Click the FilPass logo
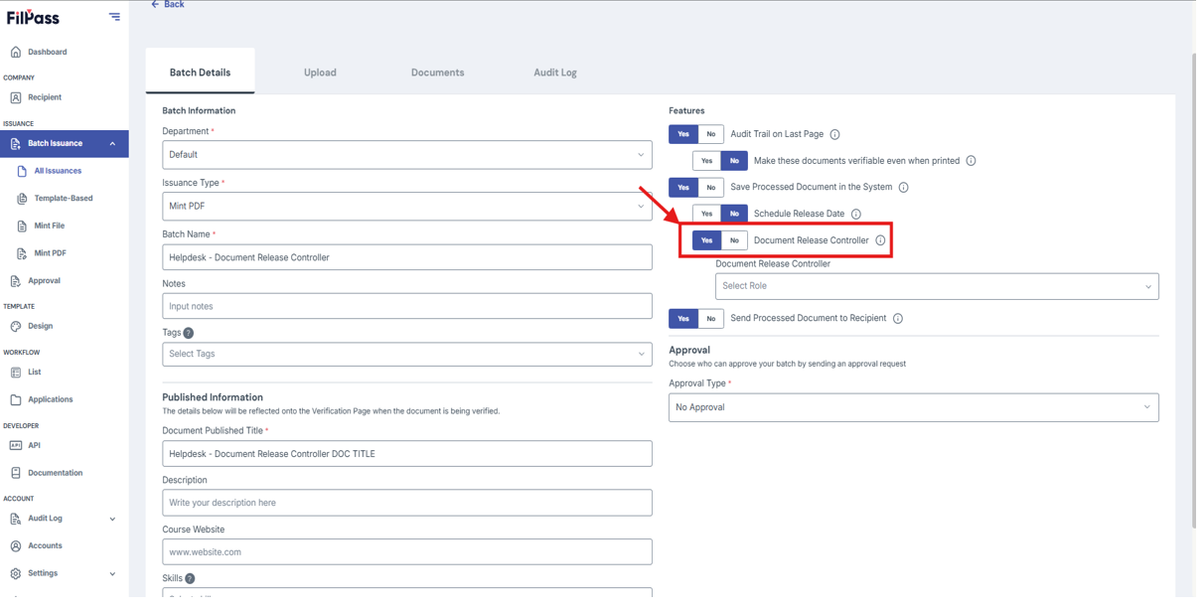 [33, 17]
